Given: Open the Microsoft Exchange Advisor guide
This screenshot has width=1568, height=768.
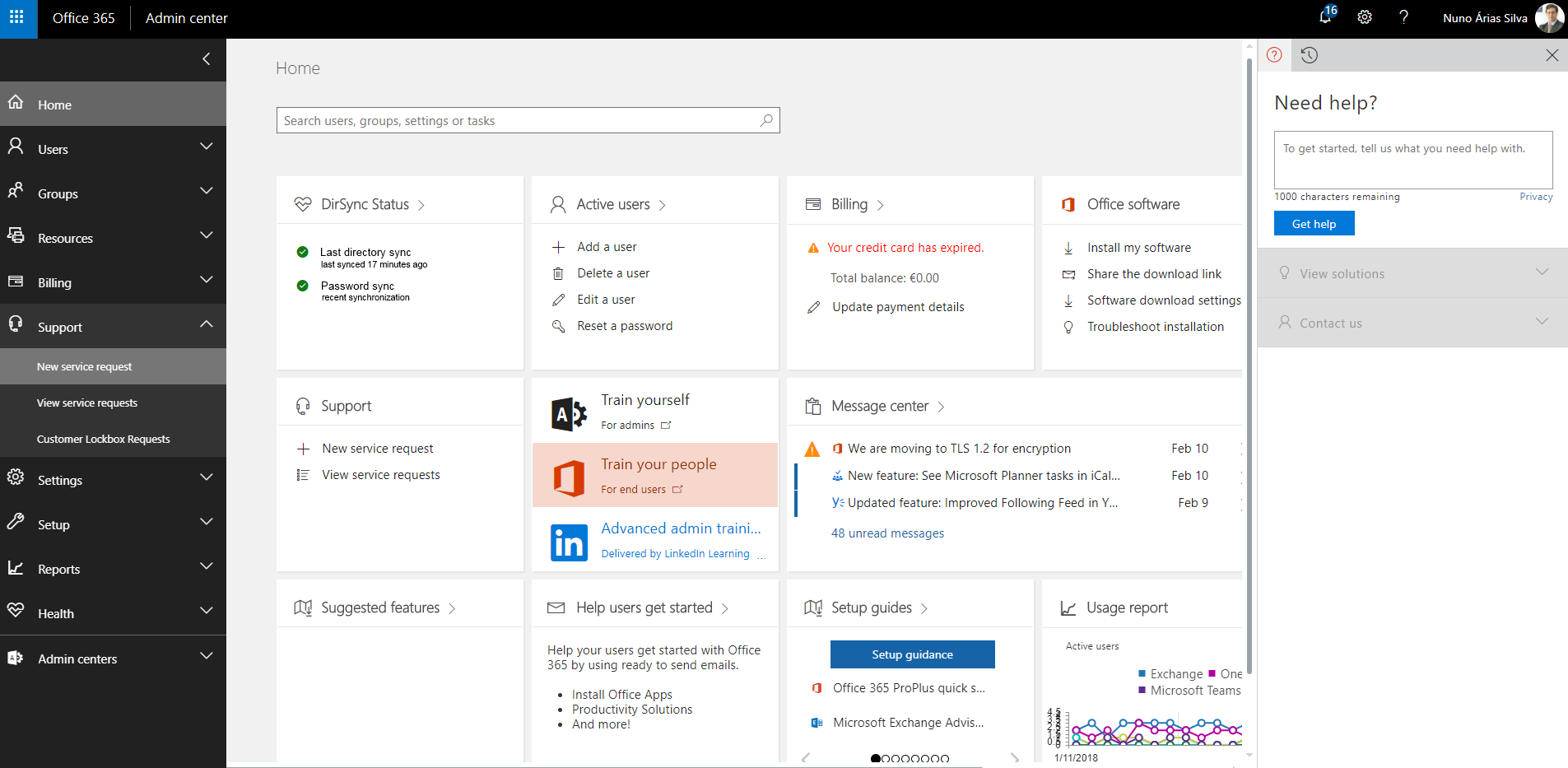Looking at the screenshot, I should (x=909, y=723).
